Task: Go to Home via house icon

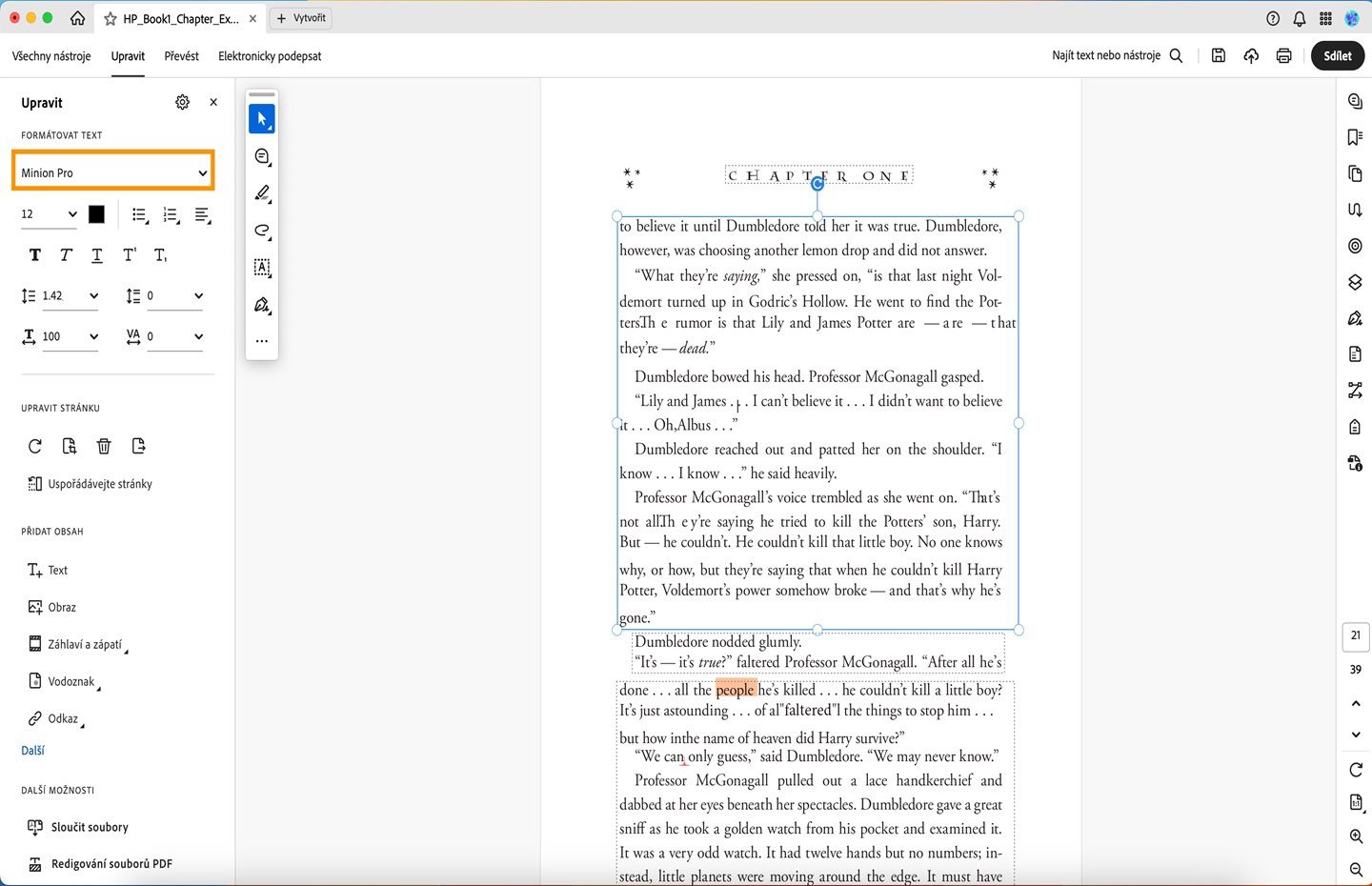Action: pyautogui.click(x=77, y=18)
